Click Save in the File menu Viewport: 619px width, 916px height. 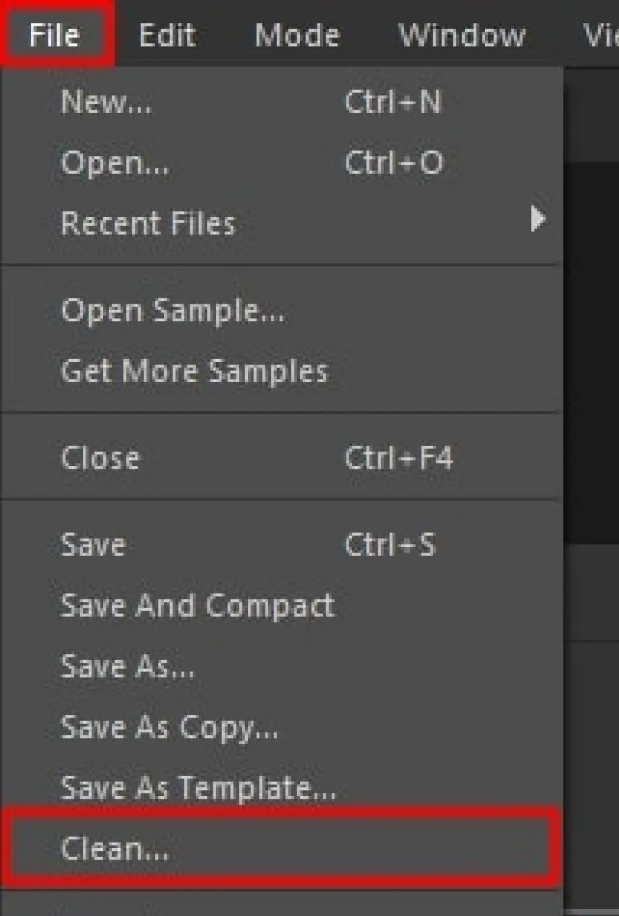coord(93,545)
